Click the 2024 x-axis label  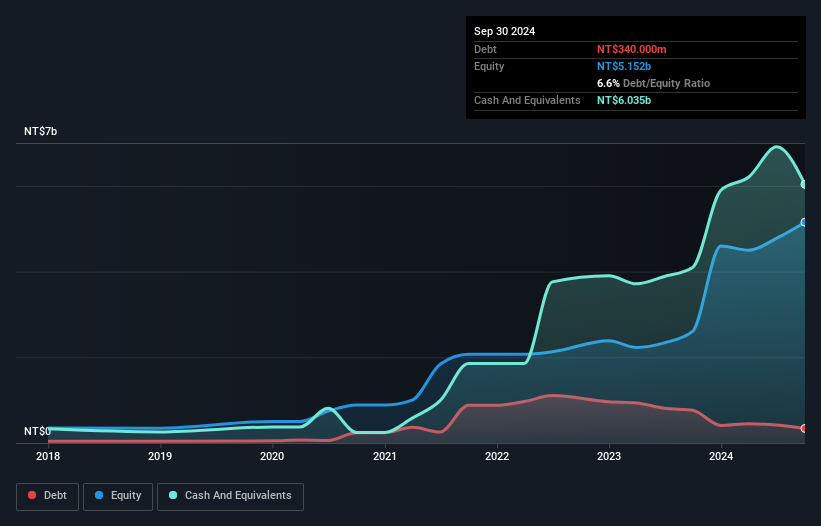click(721, 456)
